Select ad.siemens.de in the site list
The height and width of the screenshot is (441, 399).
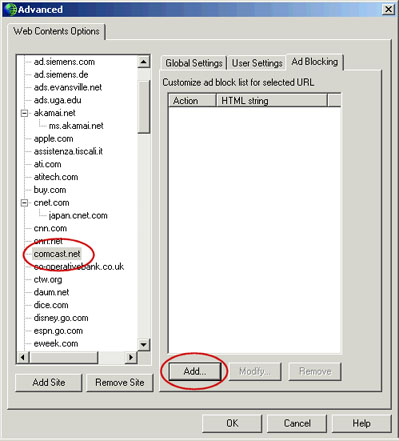coord(61,74)
